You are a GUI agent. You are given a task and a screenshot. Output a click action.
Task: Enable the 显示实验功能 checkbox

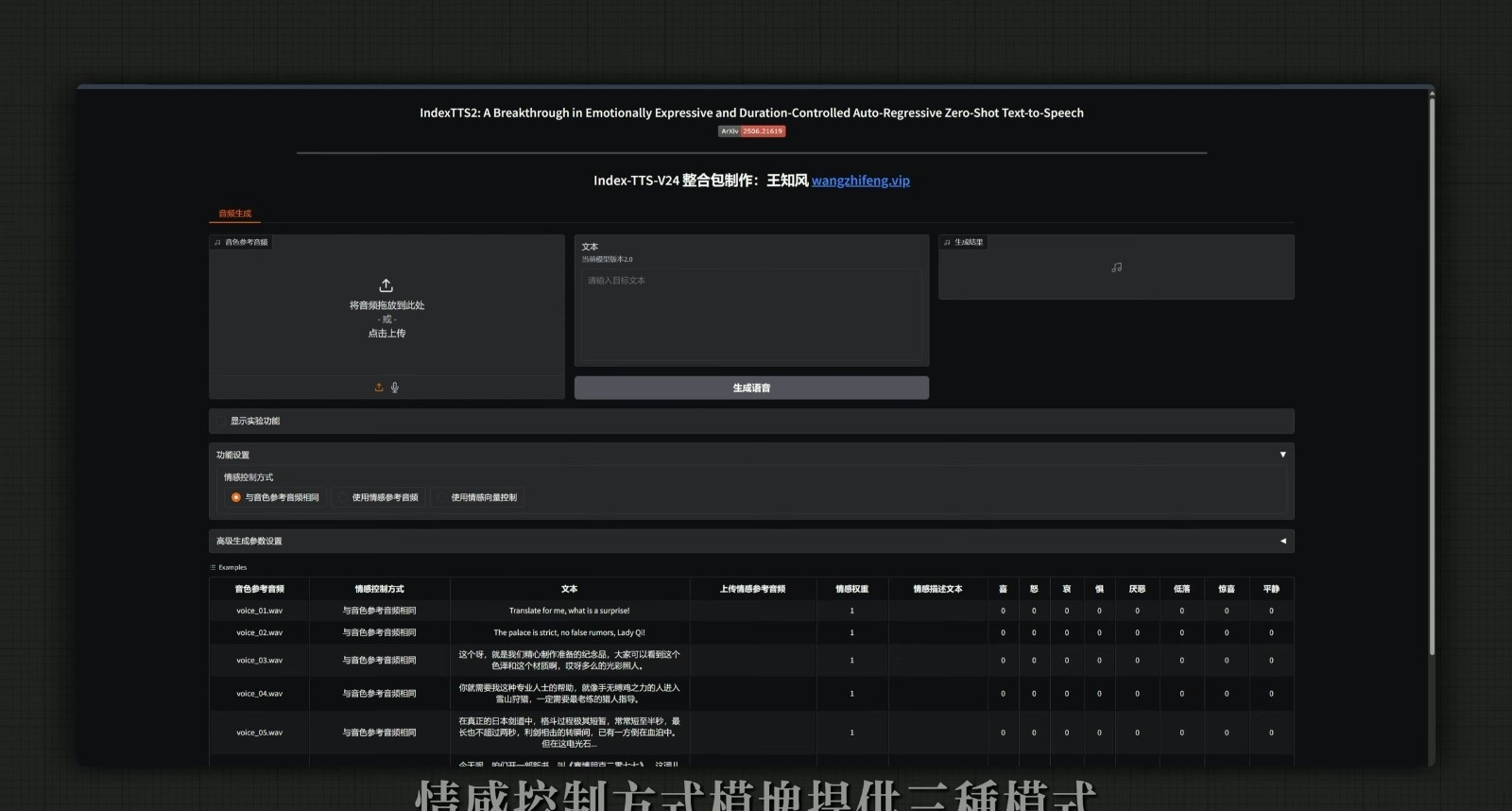click(x=221, y=422)
